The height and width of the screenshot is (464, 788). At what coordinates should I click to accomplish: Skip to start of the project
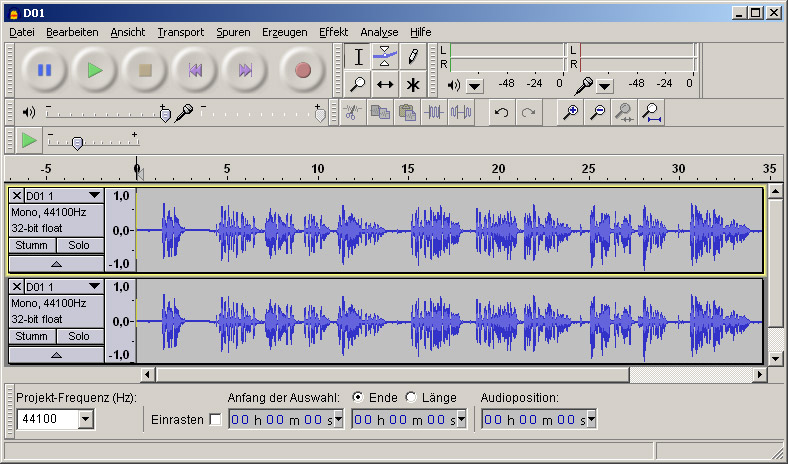point(195,70)
